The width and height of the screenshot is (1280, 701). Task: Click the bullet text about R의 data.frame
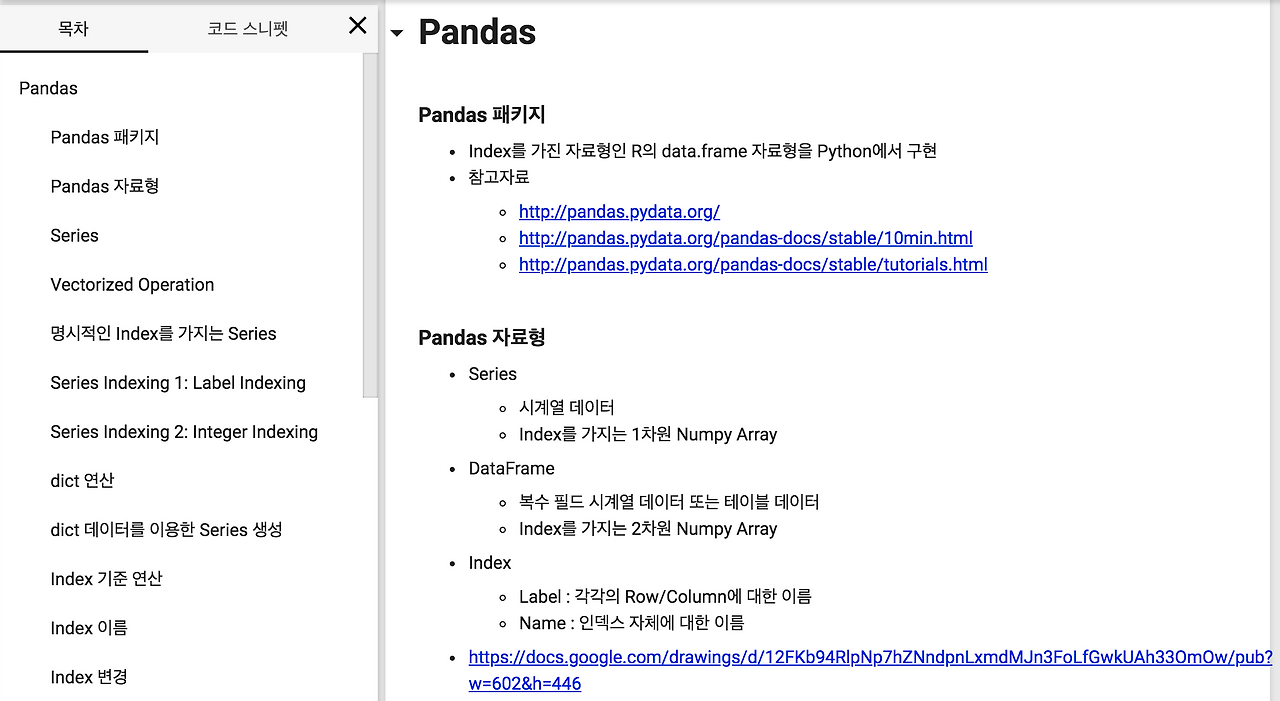click(702, 151)
